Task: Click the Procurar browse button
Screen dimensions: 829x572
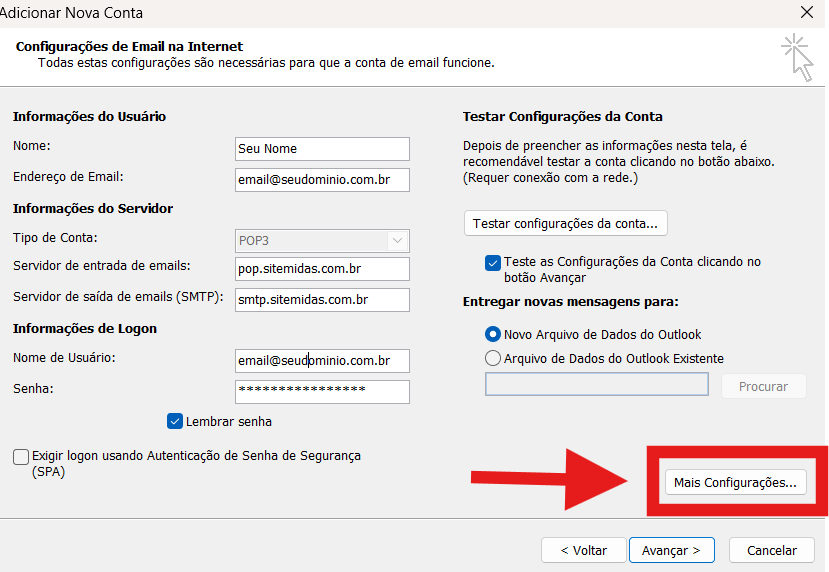Action: coord(763,386)
